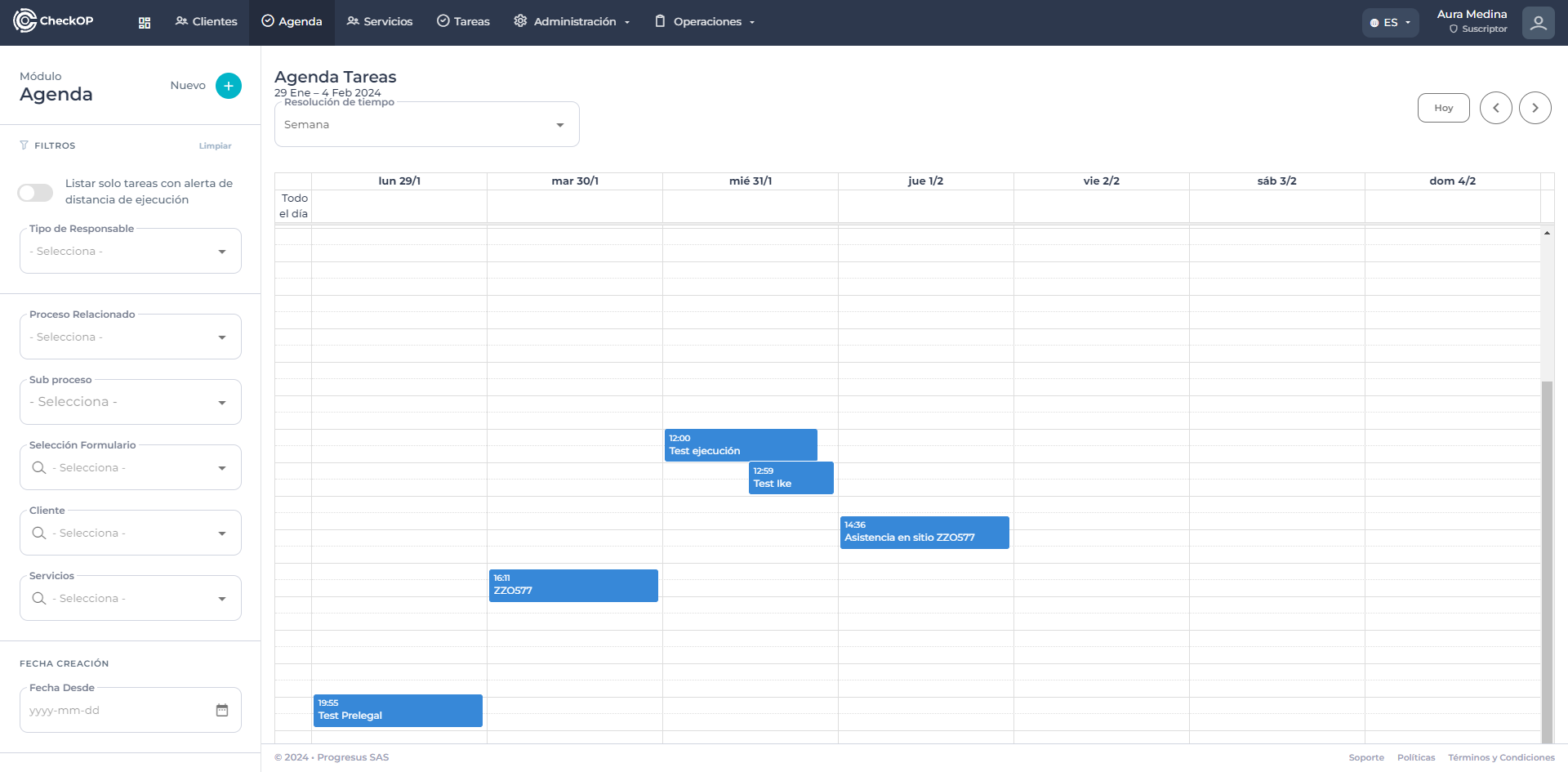1568x772 pixels.
Task: Open Selección Formulario dropdown arrow
Action: [222, 468]
